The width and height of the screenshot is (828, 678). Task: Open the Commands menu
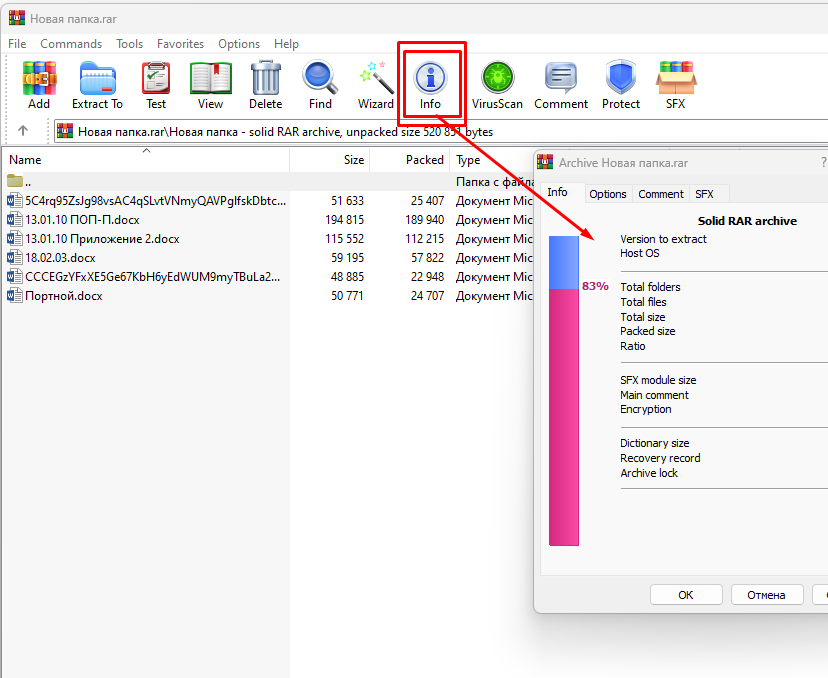pyautogui.click(x=71, y=44)
